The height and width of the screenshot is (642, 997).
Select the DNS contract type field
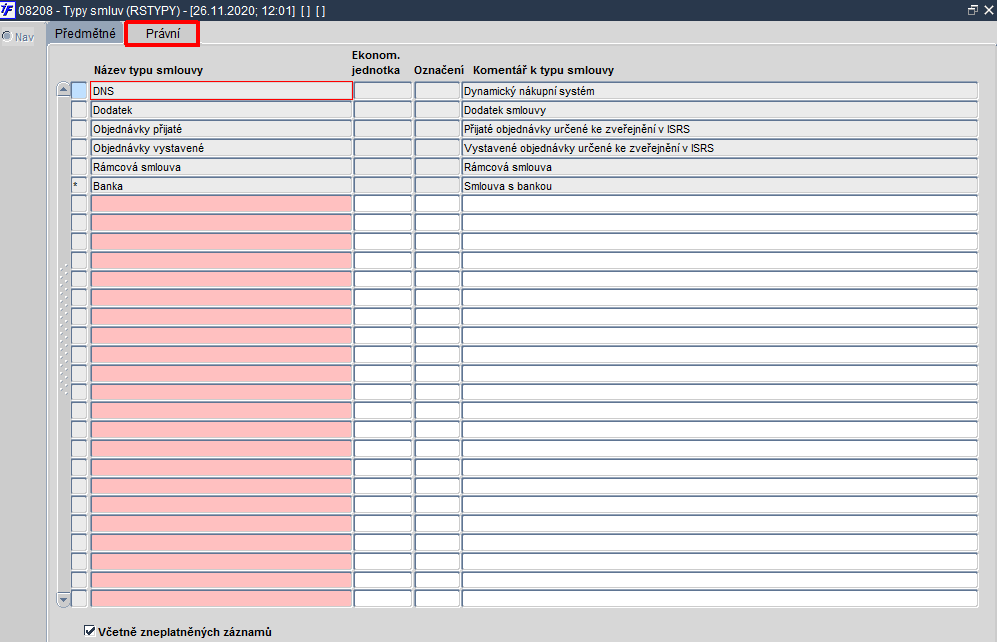[221, 91]
